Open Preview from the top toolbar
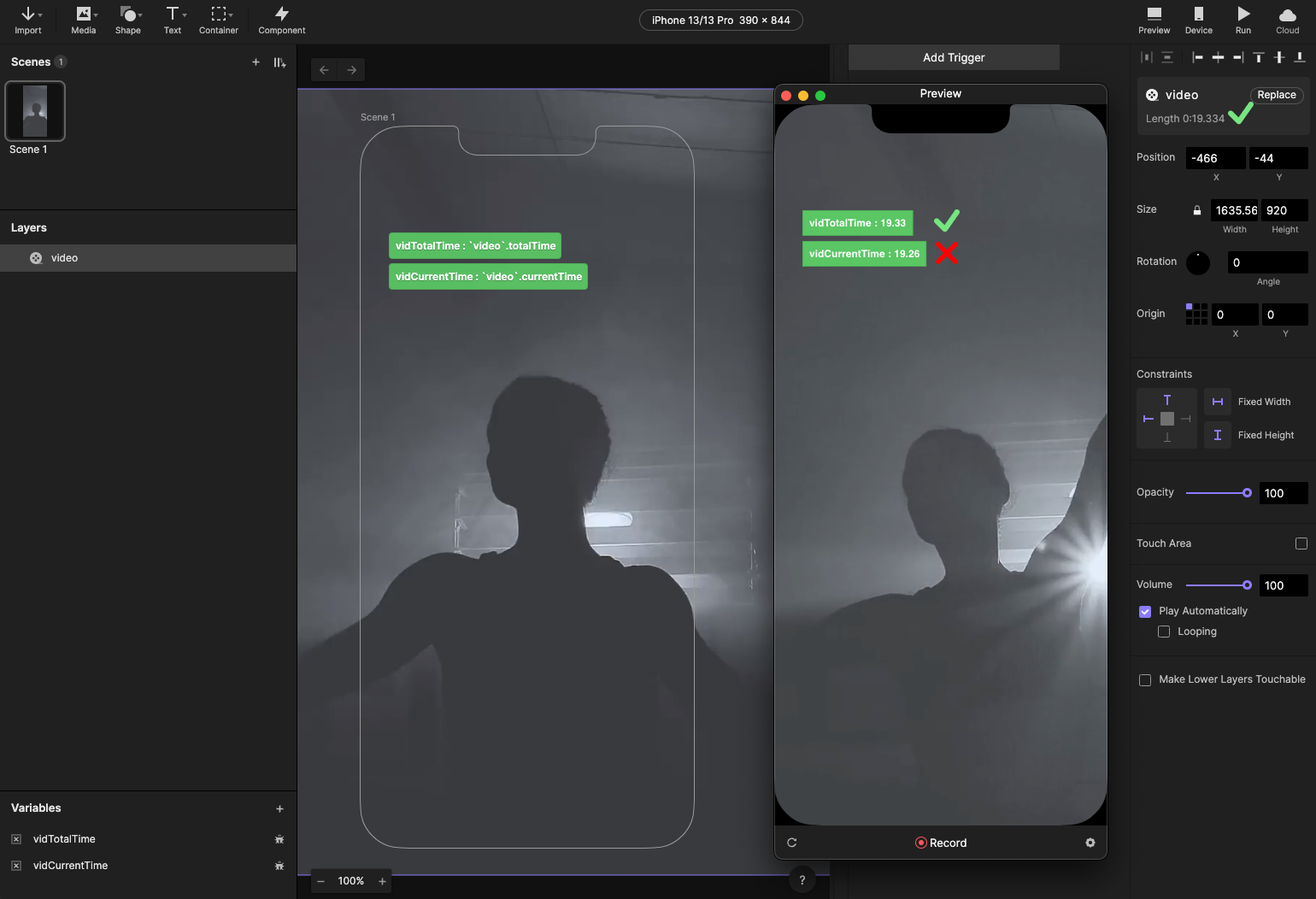Viewport: 1316px width, 899px height. [x=1154, y=21]
